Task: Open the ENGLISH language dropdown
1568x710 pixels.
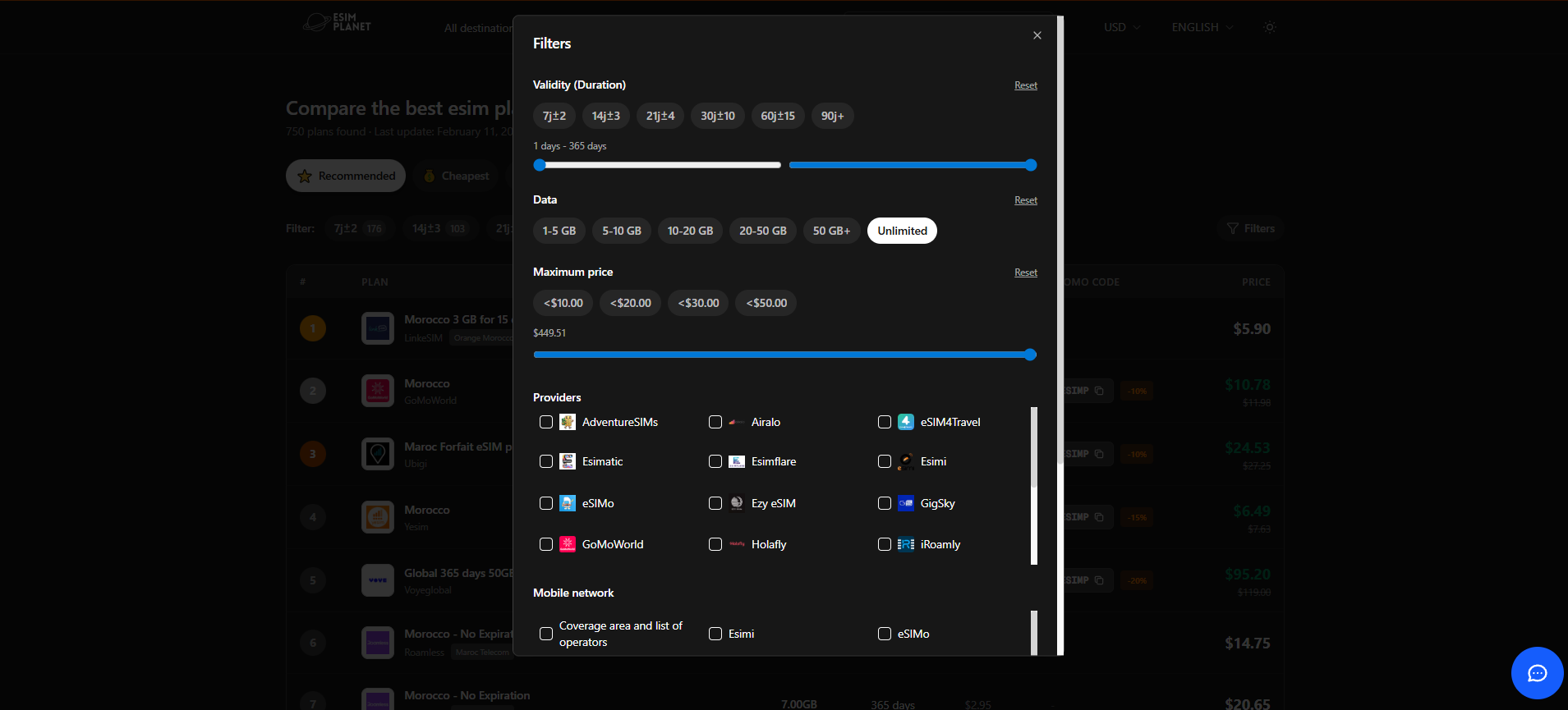Action: point(1202,27)
